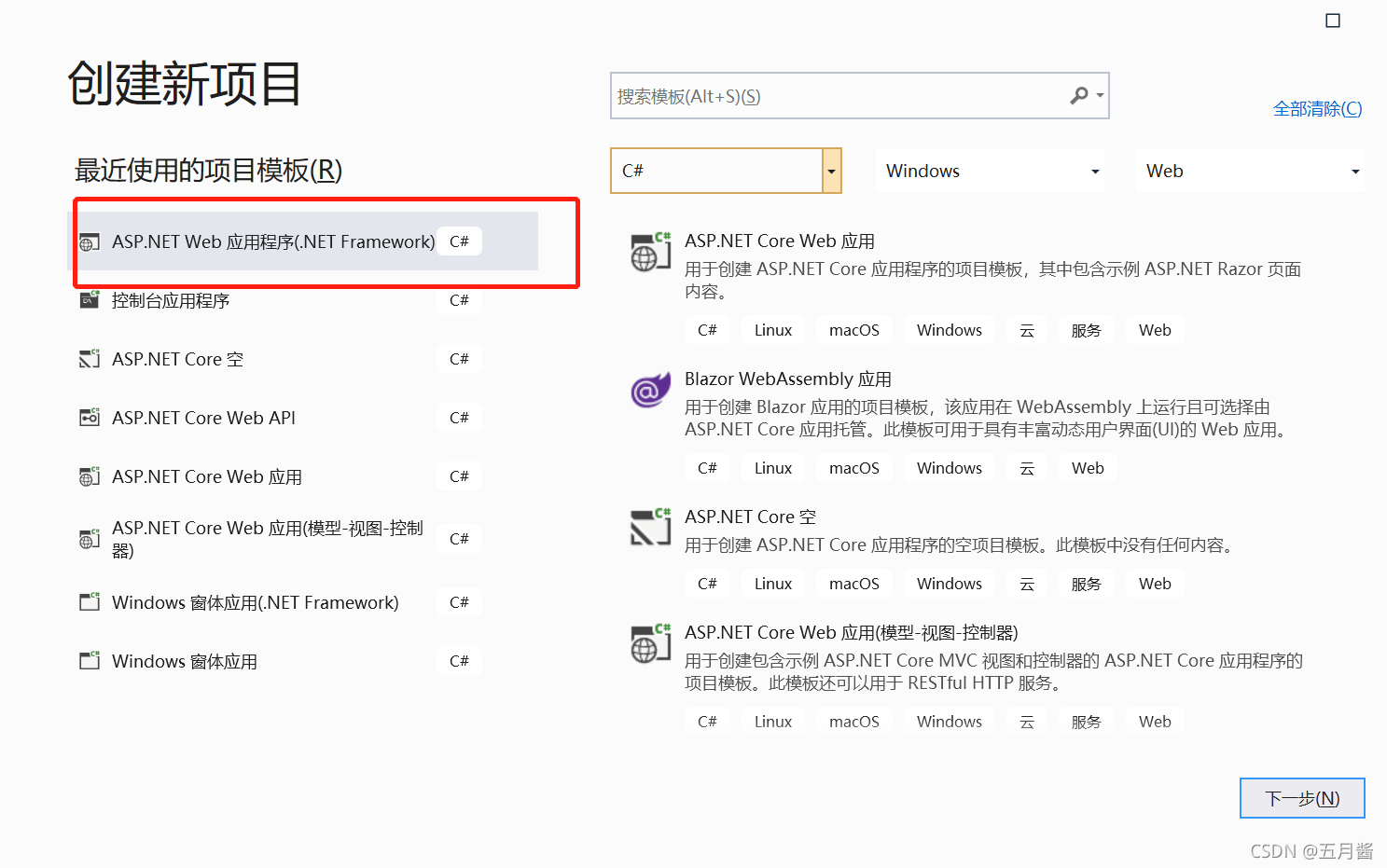Click the ASP.NET Core 空 icon in the recent templates list

(x=90, y=359)
